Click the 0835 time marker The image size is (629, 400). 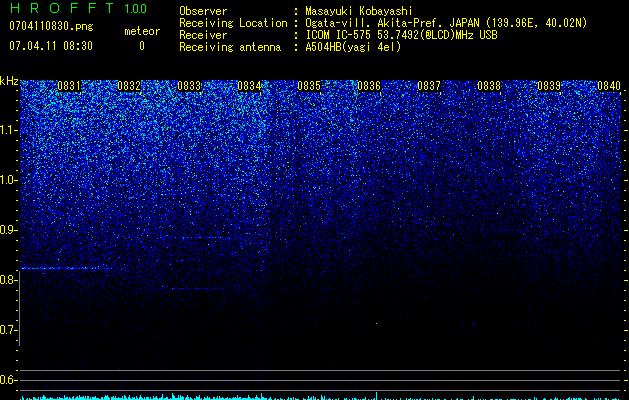[x=309, y=86]
